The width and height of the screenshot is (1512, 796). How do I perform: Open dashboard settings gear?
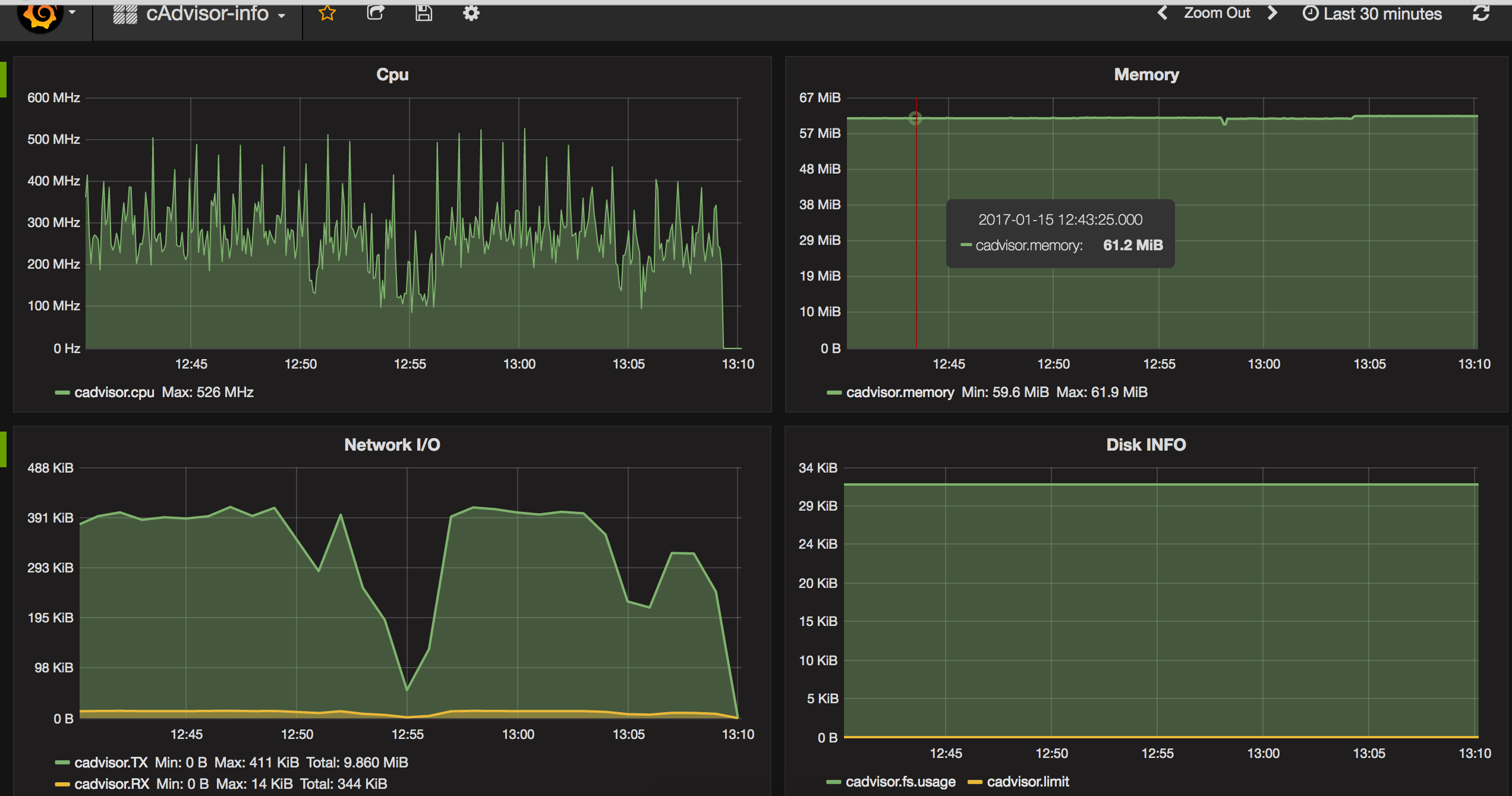(471, 12)
